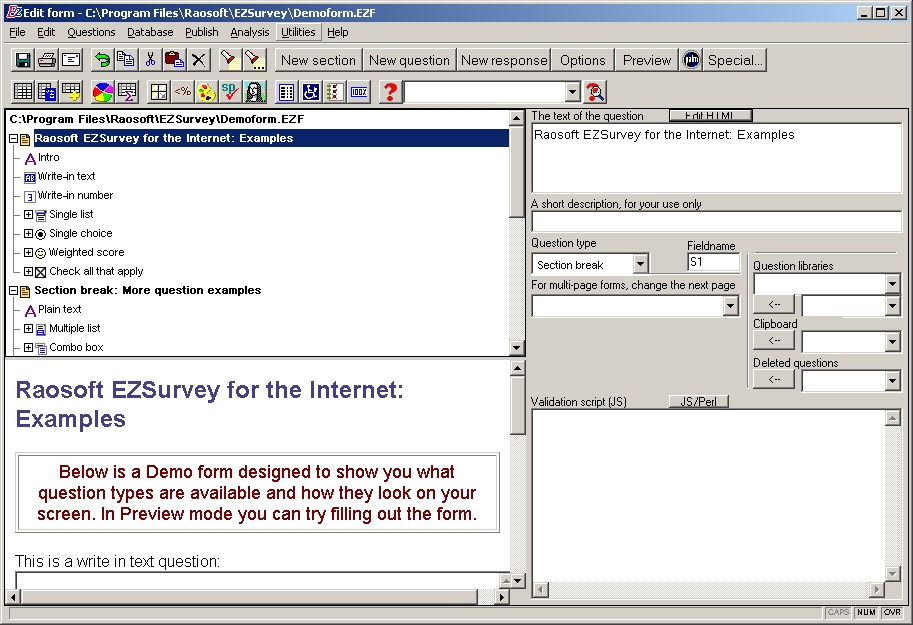
Task: Click the tree panel scroll down arrow
Action: tap(516, 348)
